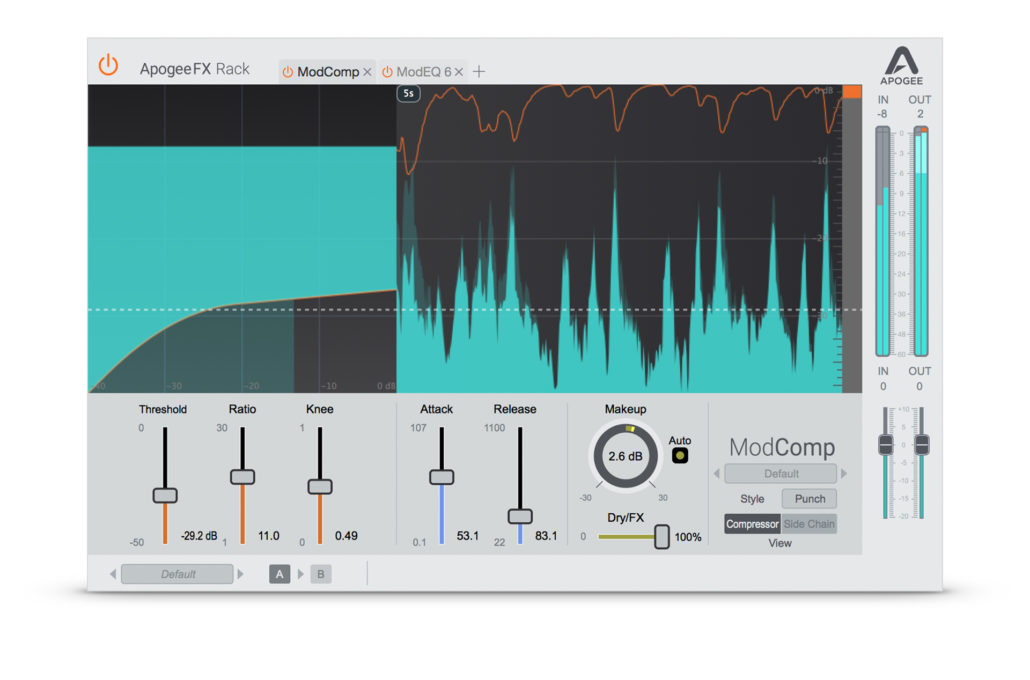Click the 5s display time badge
1030x680 pixels.
click(408, 93)
